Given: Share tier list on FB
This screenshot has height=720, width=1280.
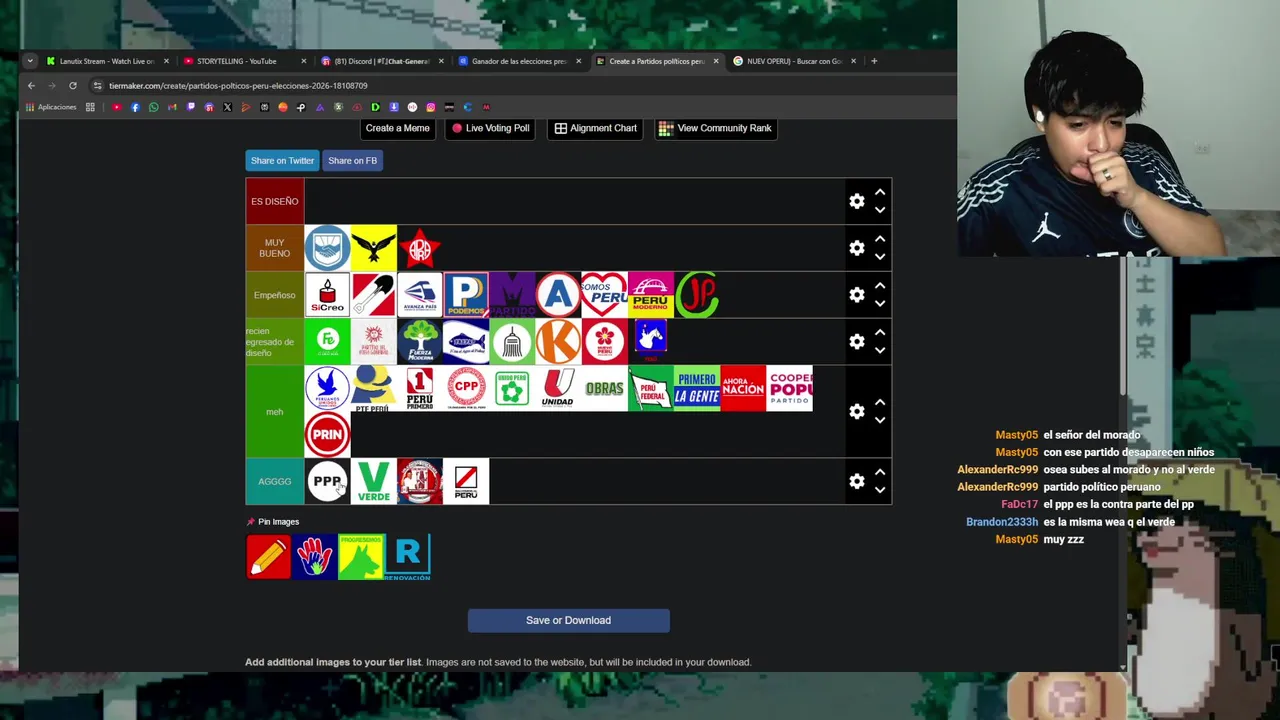Looking at the screenshot, I should coord(352,160).
